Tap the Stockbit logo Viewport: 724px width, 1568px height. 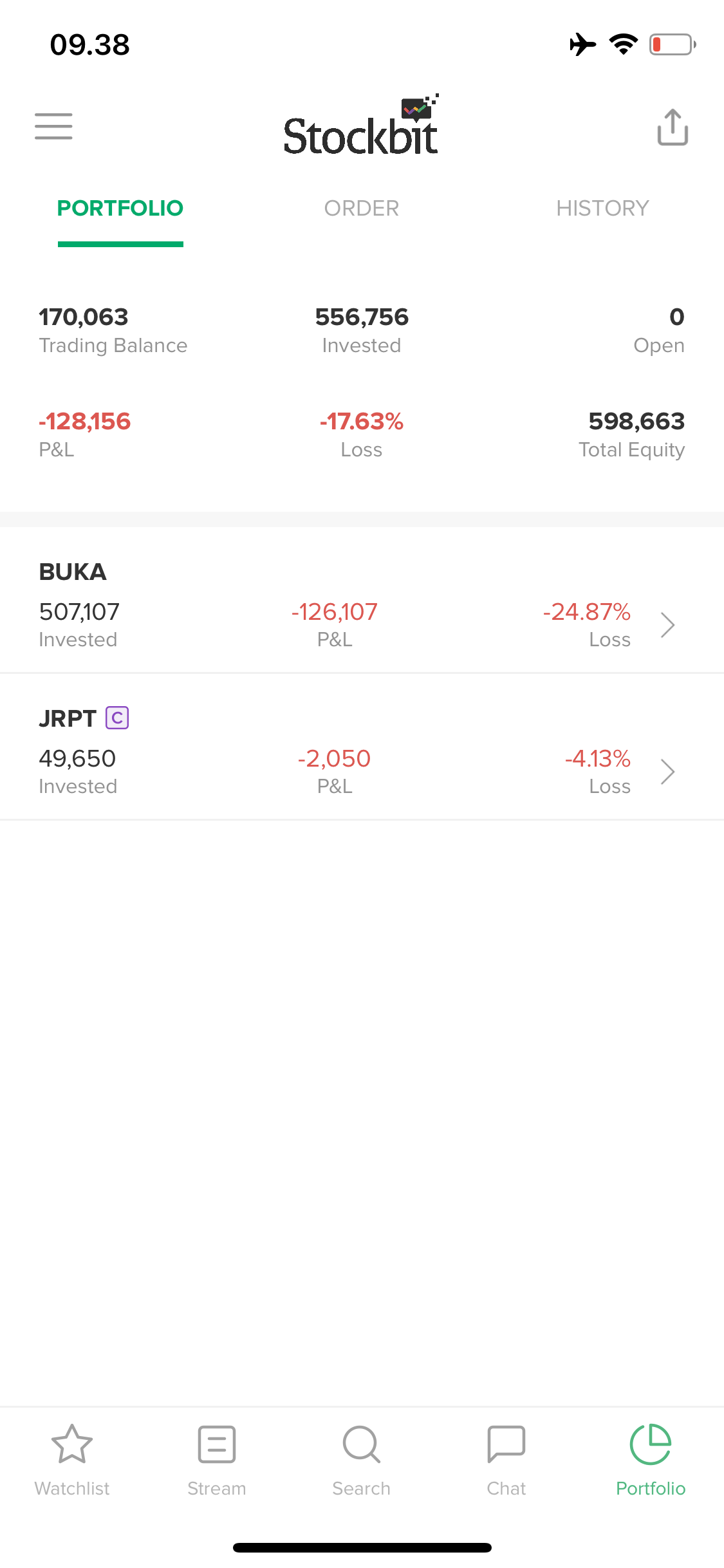tap(361, 127)
